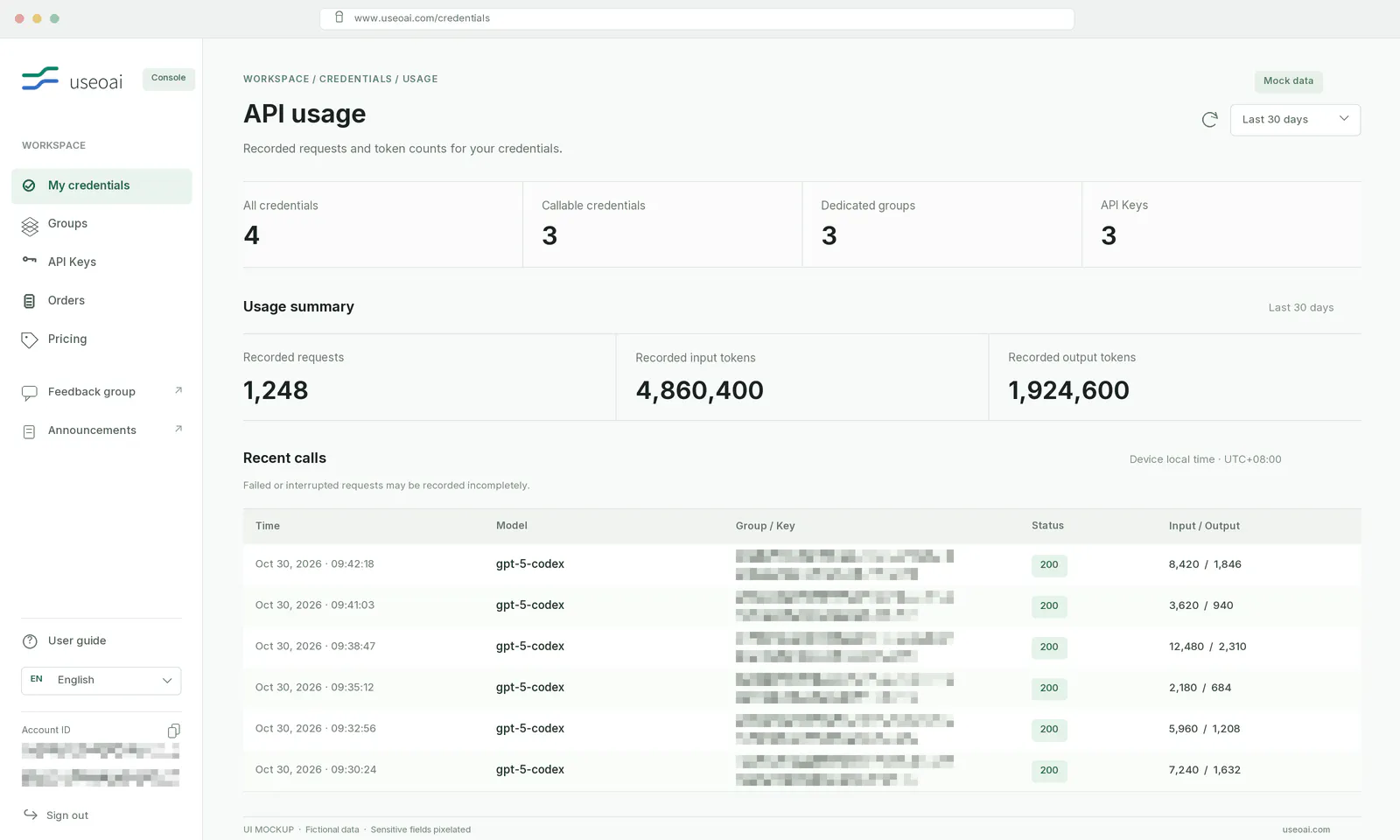Click the Mock data badge
Screen dimensions: 1400x840
point(1288,81)
